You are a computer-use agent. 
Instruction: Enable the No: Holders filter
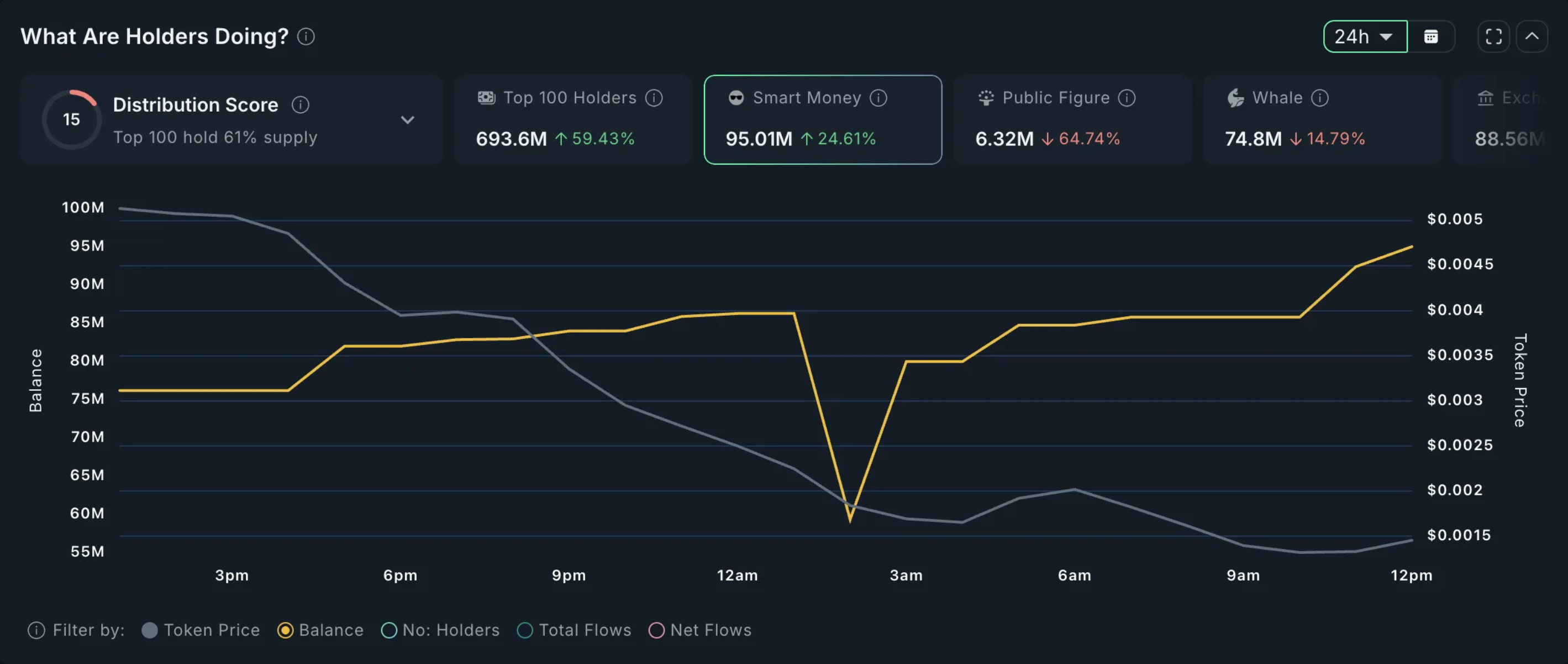pos(440,630)
